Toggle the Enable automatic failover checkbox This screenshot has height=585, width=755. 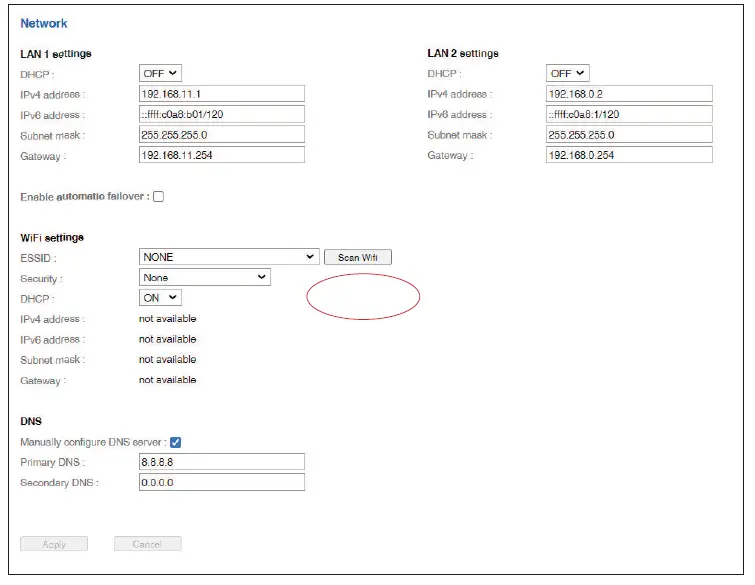[x=158, y=196]
